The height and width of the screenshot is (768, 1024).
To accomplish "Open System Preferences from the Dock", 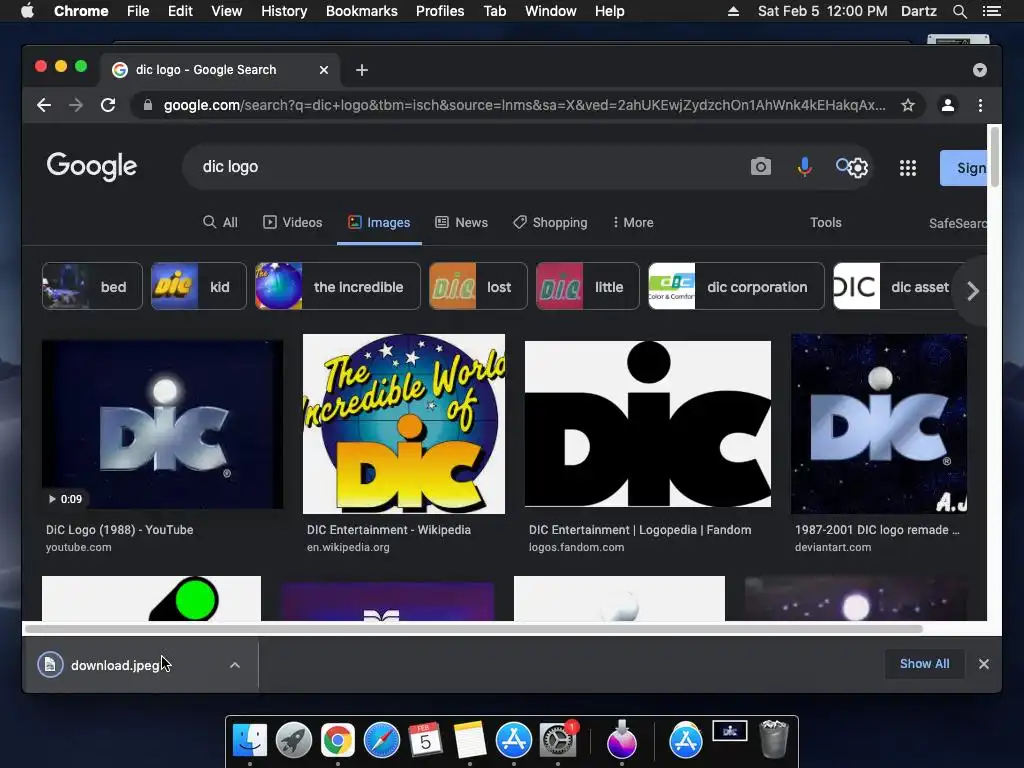I will tap(558, 740).
